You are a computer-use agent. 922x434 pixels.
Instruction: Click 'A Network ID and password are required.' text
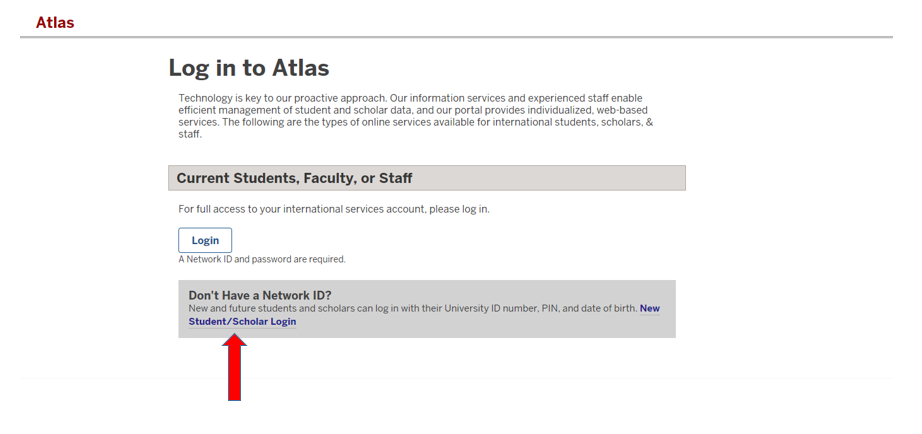pyautogui.click(x=262, y=259)
